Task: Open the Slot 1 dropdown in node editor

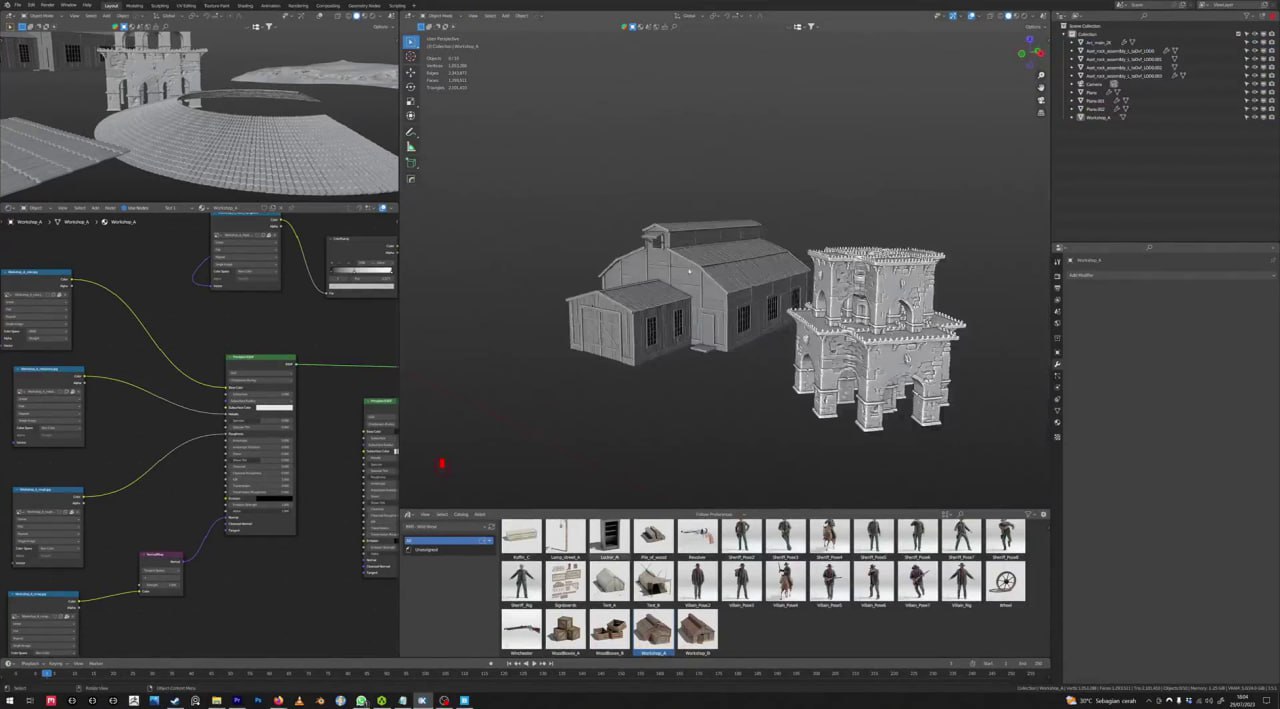Action: pos(177,208)
